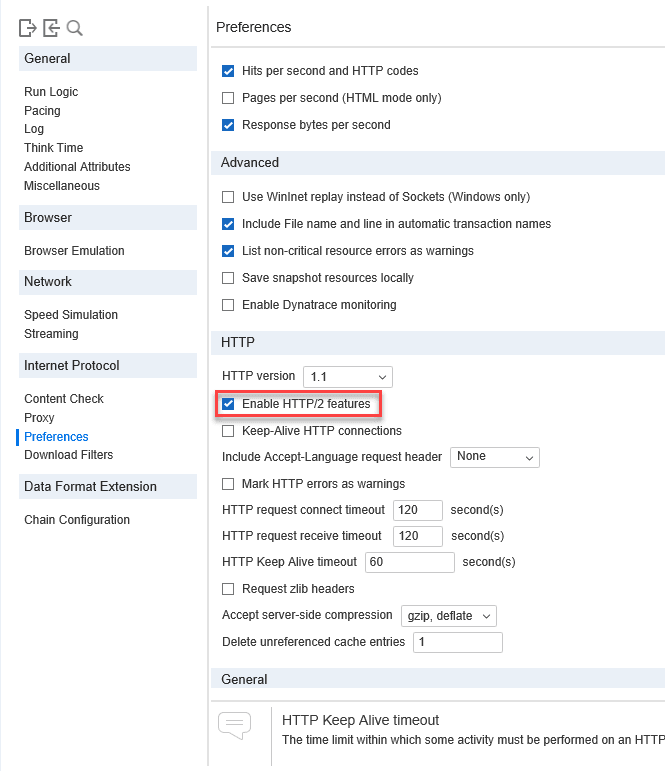Open Run Logic settings
The image size is (665, 771).
coord(51,92)
